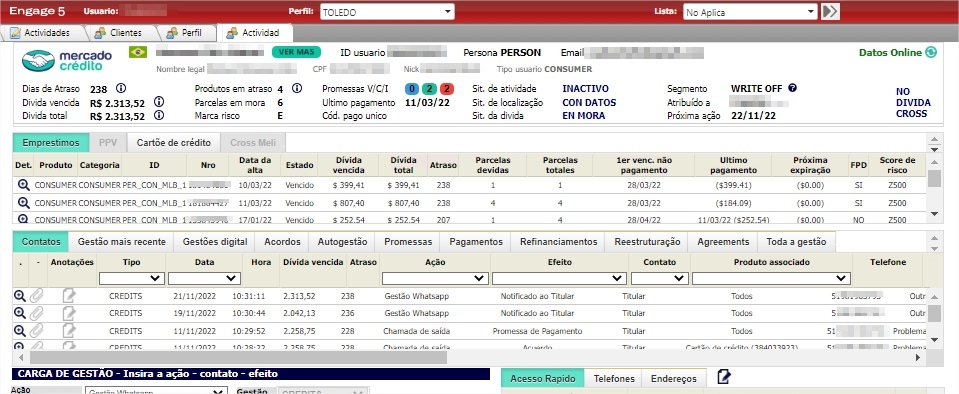Click the blue promessas badge showing 0
The image size is (959, 394).
click(x=412, y=89)
